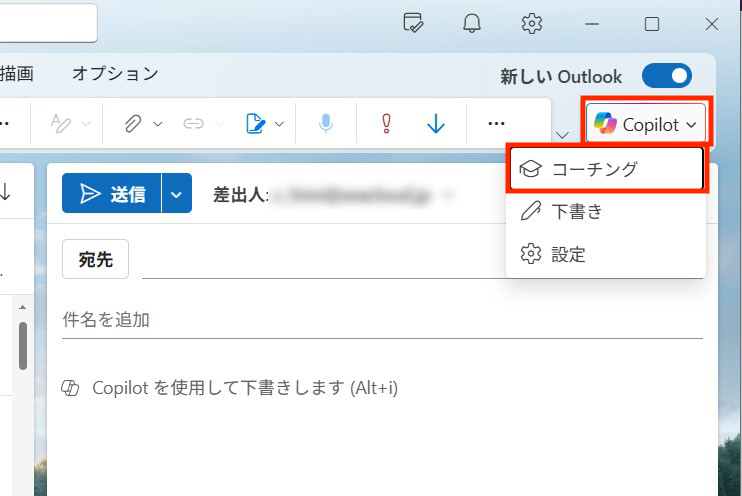
Task: Open the notifications bell
Action: tap(472, 23)
